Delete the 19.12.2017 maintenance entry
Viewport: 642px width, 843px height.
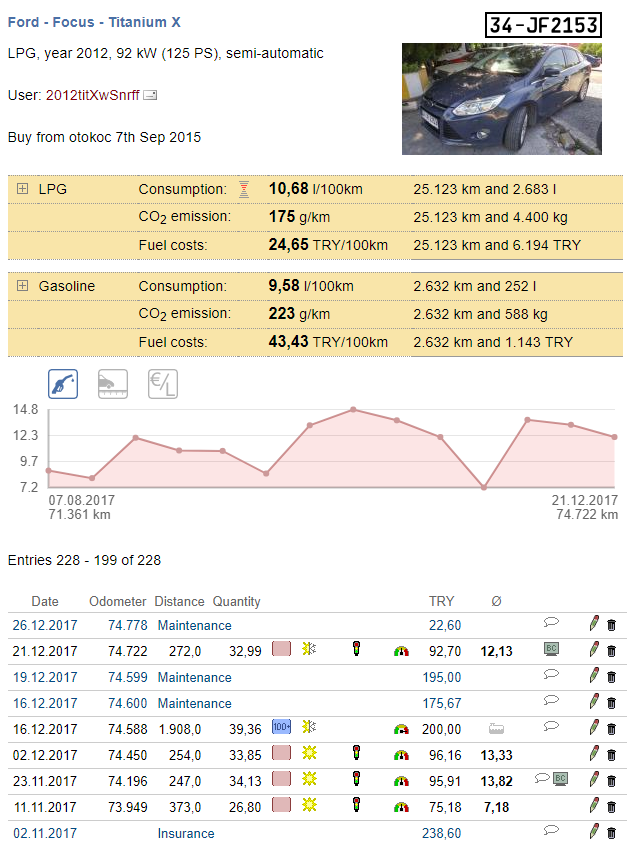[611, 677]
